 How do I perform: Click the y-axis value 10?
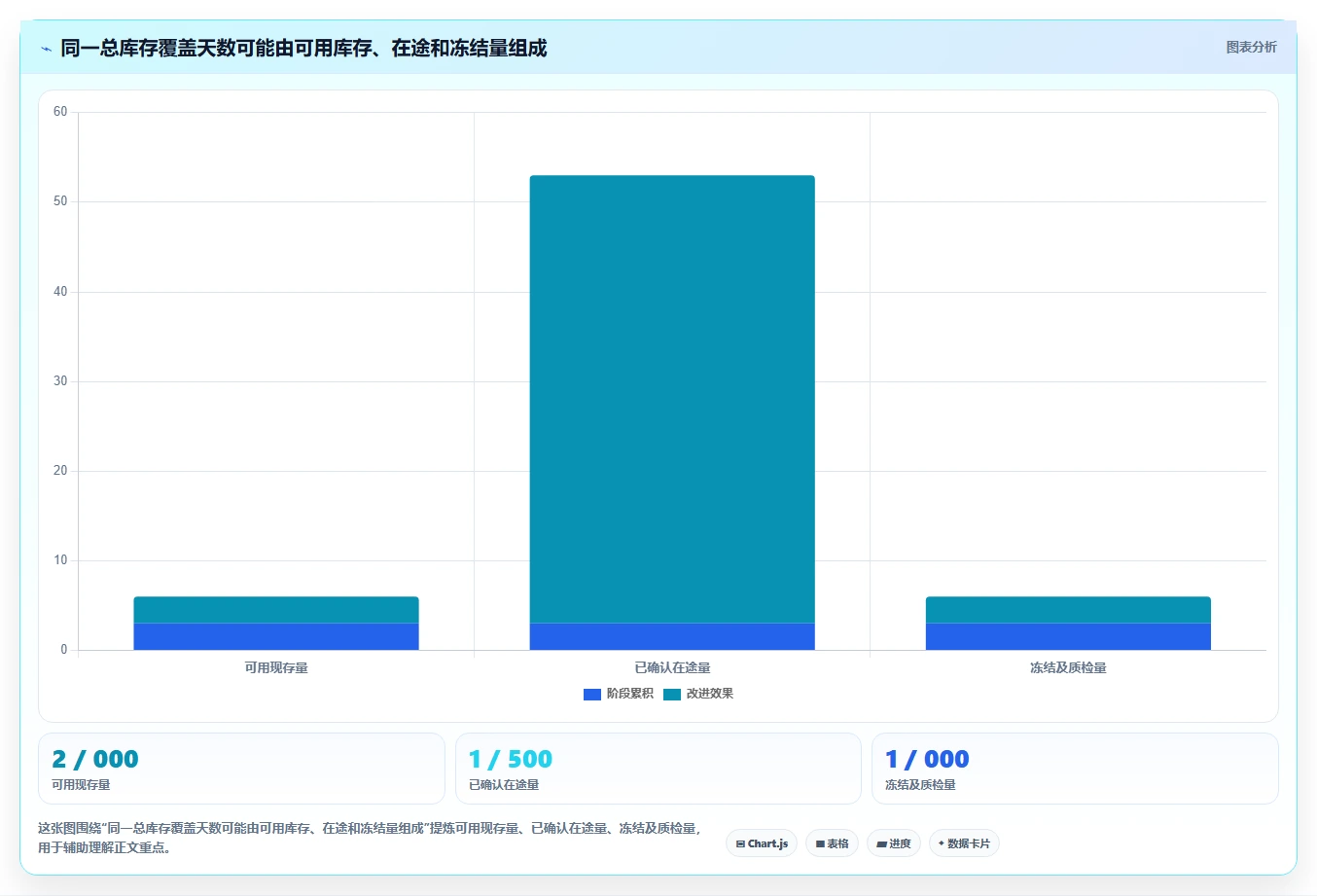[x=60, y=560]
